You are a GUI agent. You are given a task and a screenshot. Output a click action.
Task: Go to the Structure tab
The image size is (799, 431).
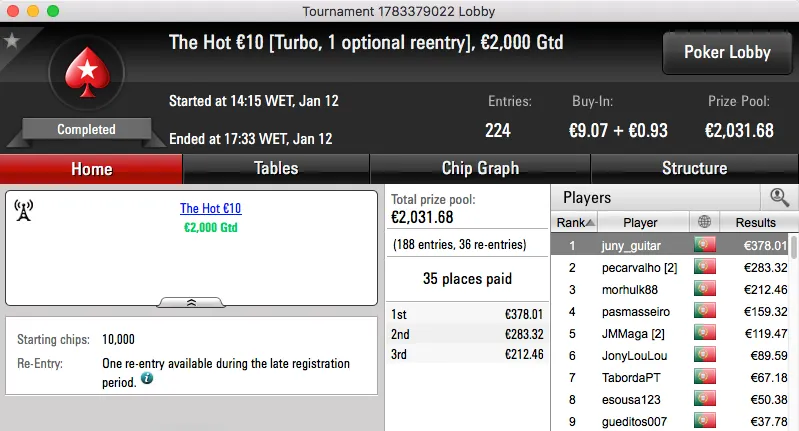click(694, 168)
